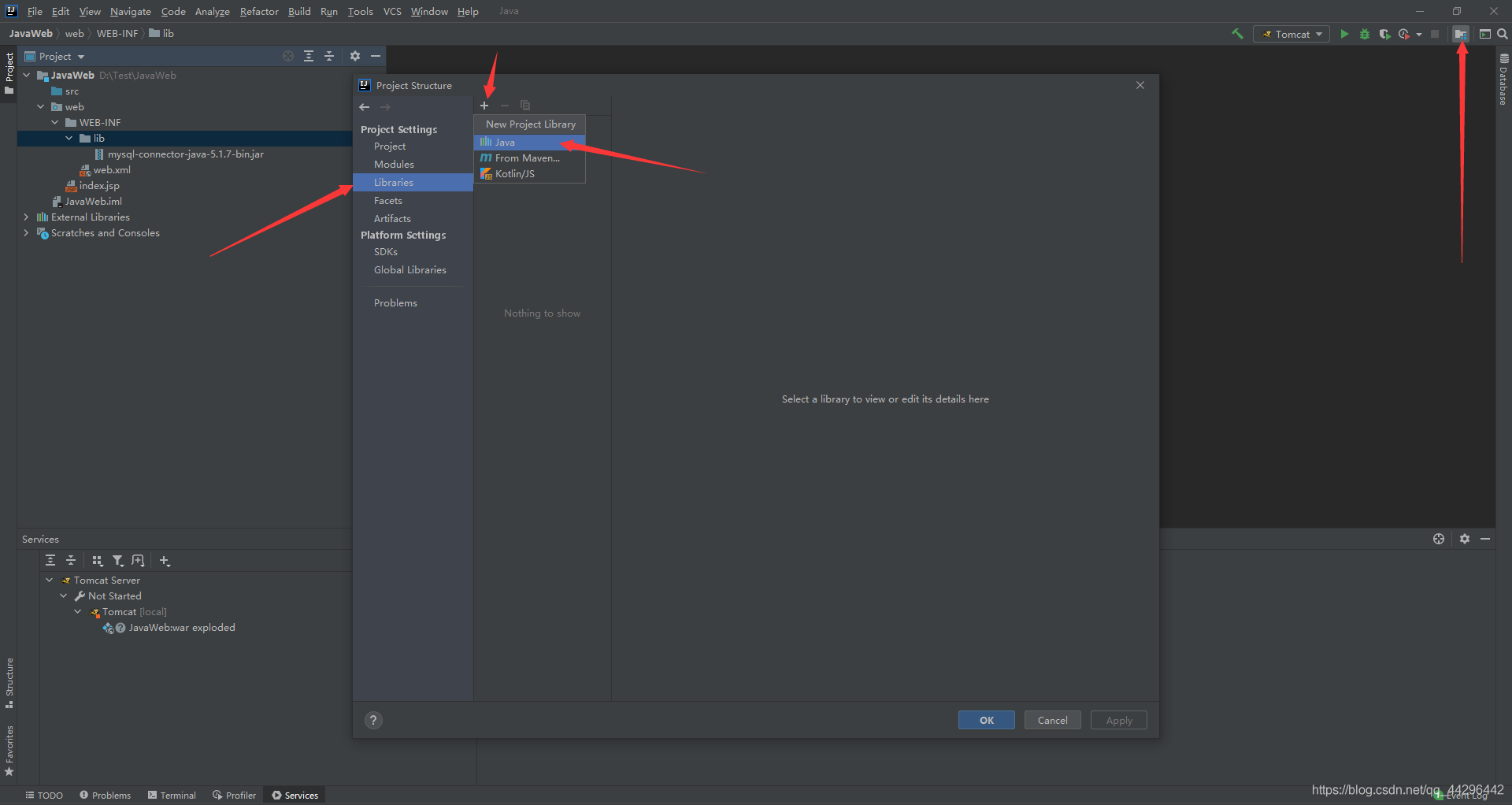Image resolution: width=1512 pixels, height=805 pixels.
Task: Click the Remove minus icon in Libraries toolbar
Action: 505,106
